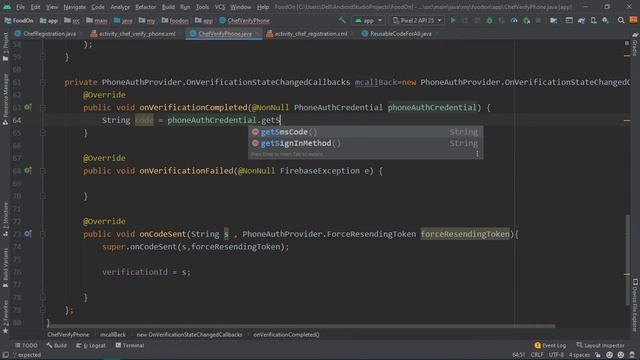
Task: Open the Layout Inspector panel
Action: (600, 345)
